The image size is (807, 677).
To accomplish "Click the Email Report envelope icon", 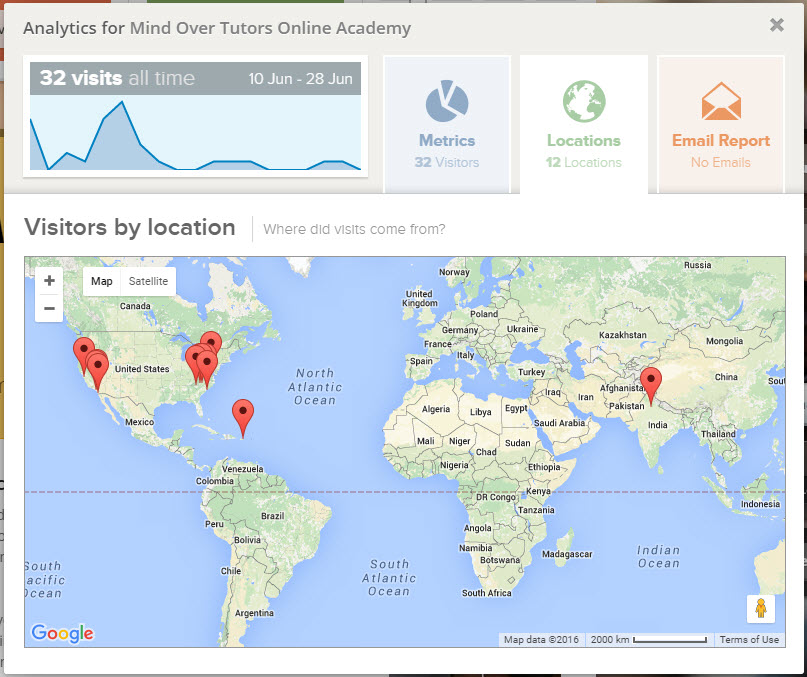I will (x=721, y=101).
